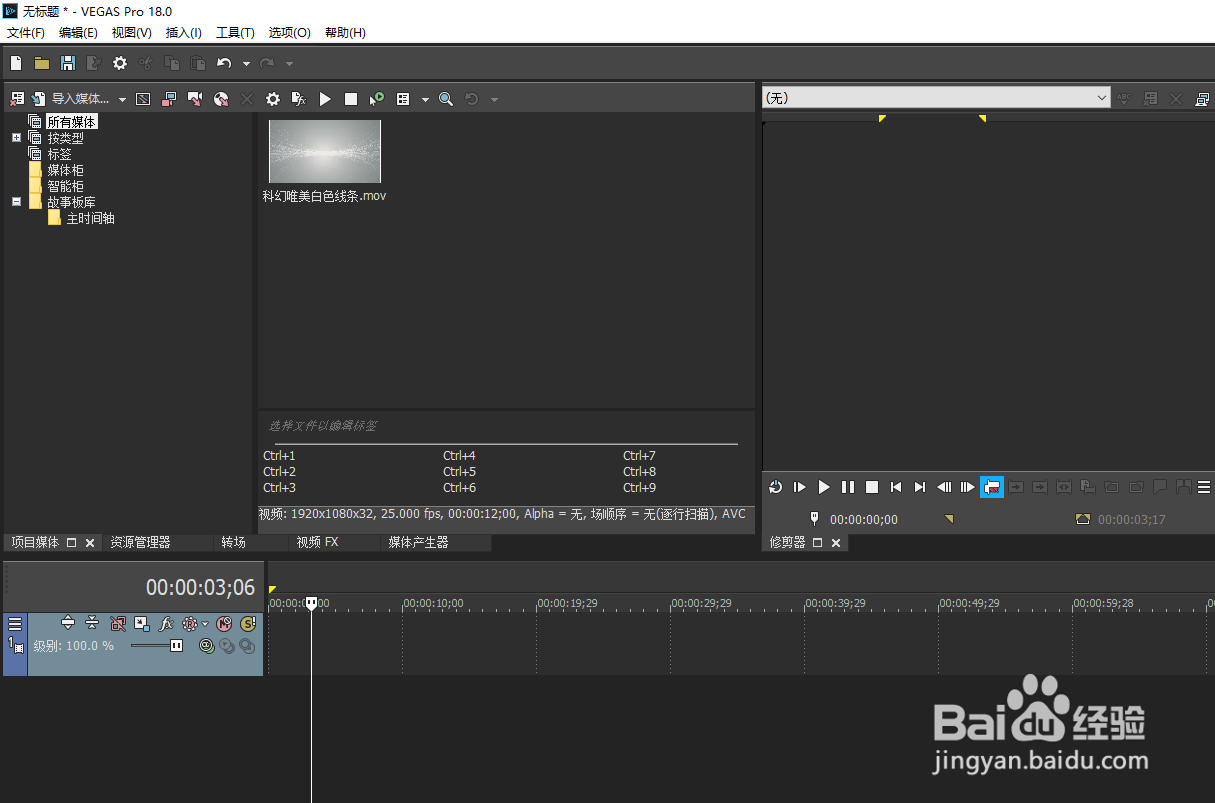Screen dimensions: 1215x803
Task: Switch to the 媒体产生器 tab
Action: 418,542
